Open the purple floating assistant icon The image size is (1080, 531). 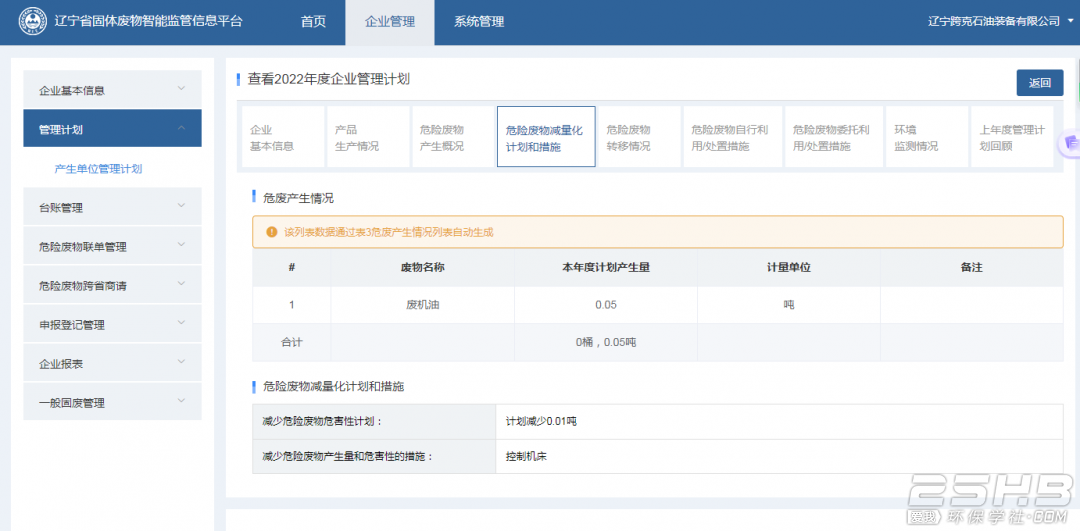tap(1071, 143)
